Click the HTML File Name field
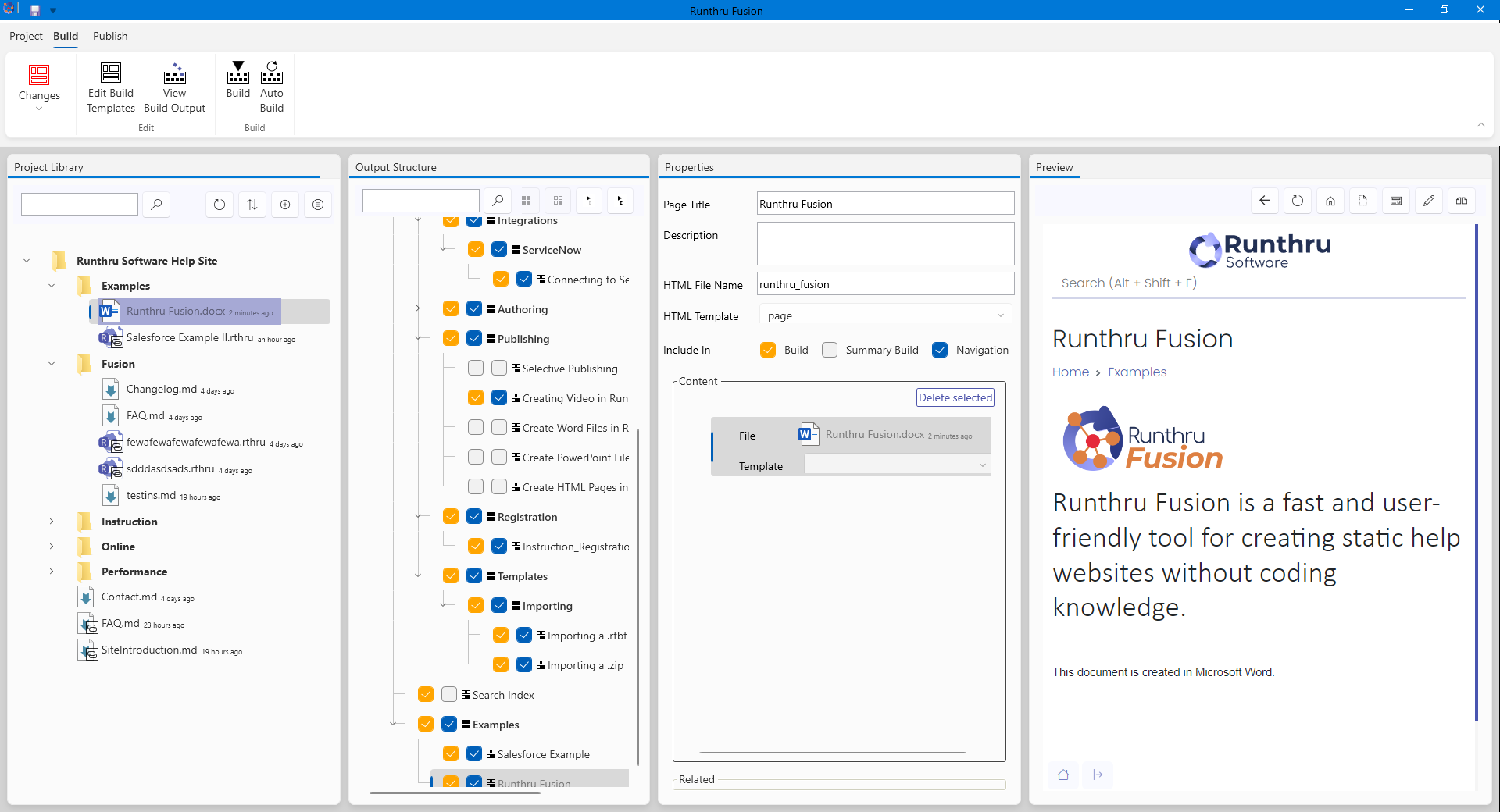The width and height of the screenshot is (1500, 812). (885, 283)
